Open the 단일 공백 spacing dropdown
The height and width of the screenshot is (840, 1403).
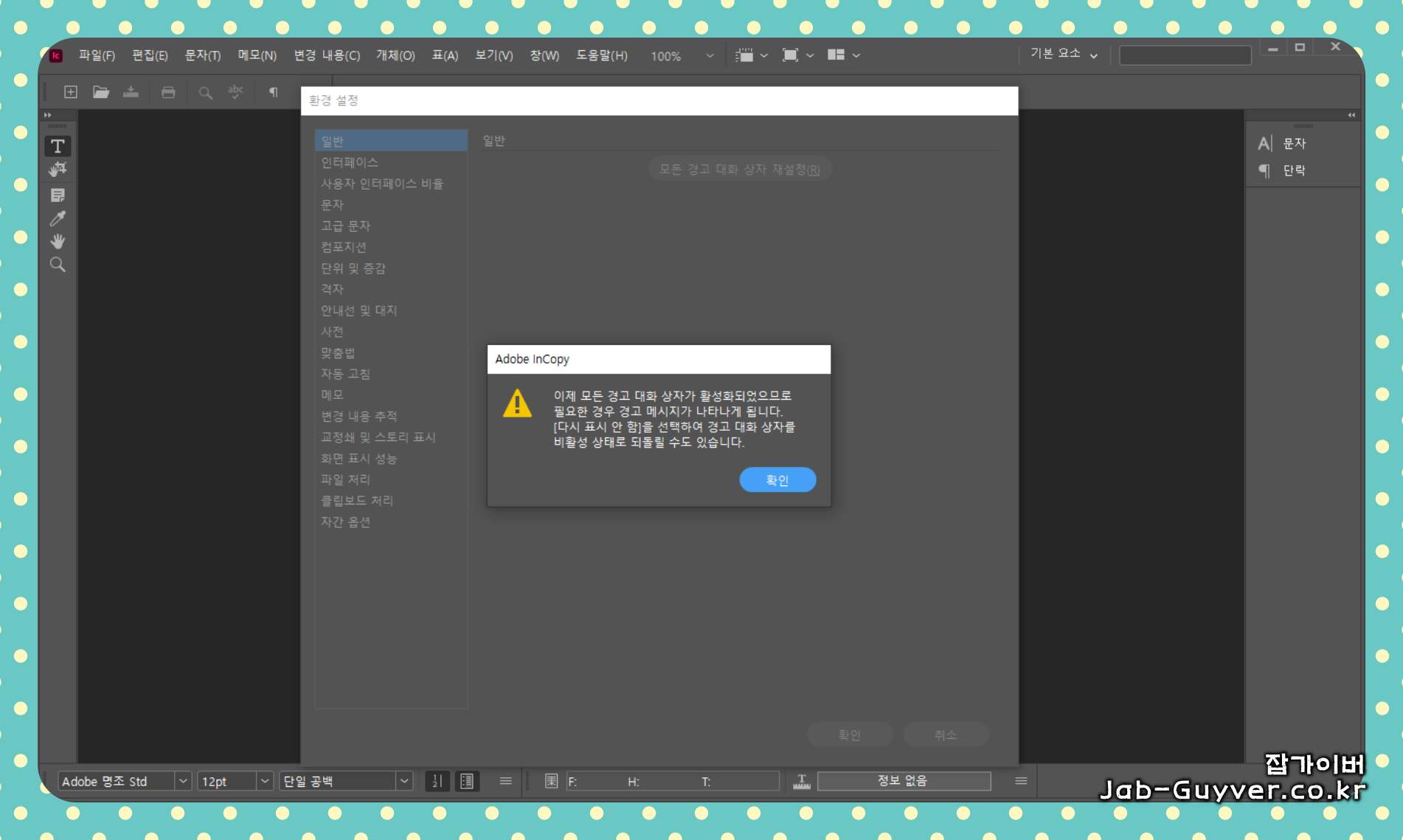404,781
